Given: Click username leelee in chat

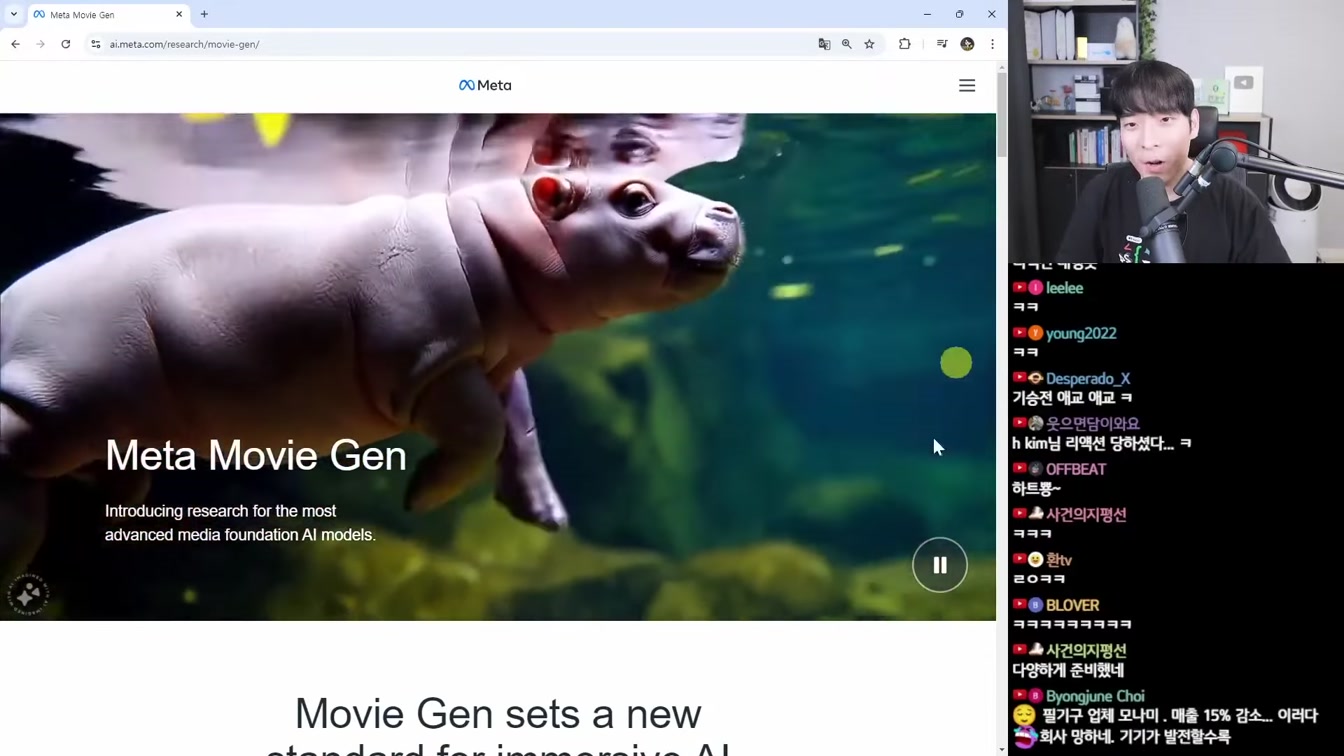Looking at the screenshot, I should 1064,288.
